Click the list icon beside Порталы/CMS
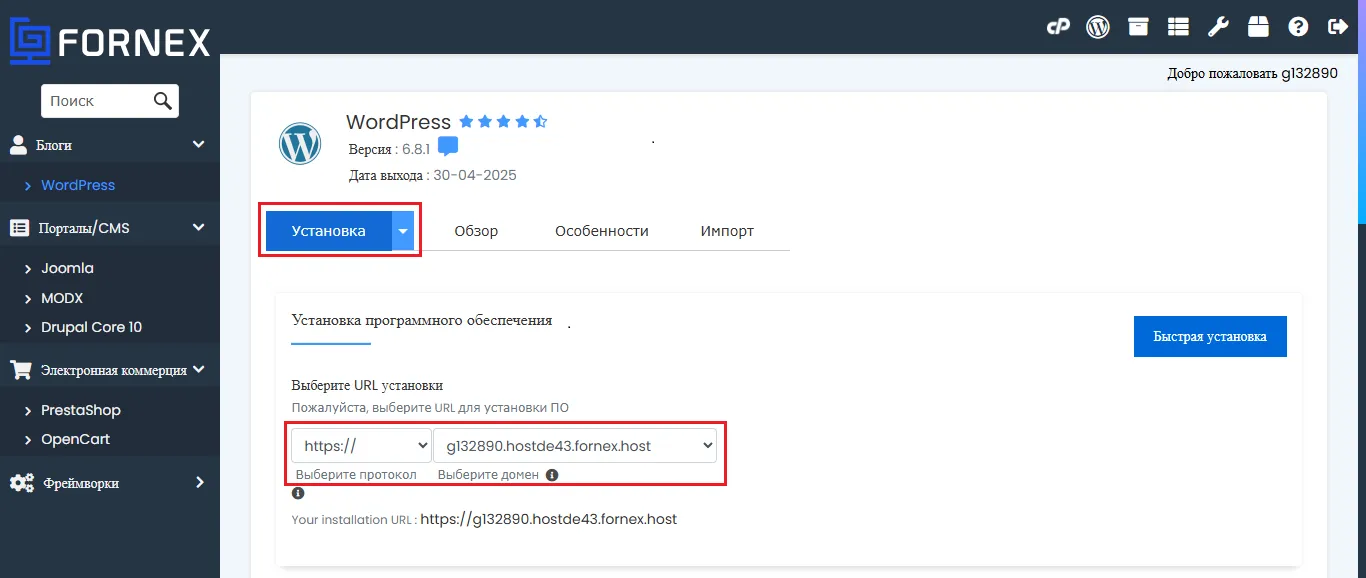This screenshot has height=578, width=1366. [19, 228]
